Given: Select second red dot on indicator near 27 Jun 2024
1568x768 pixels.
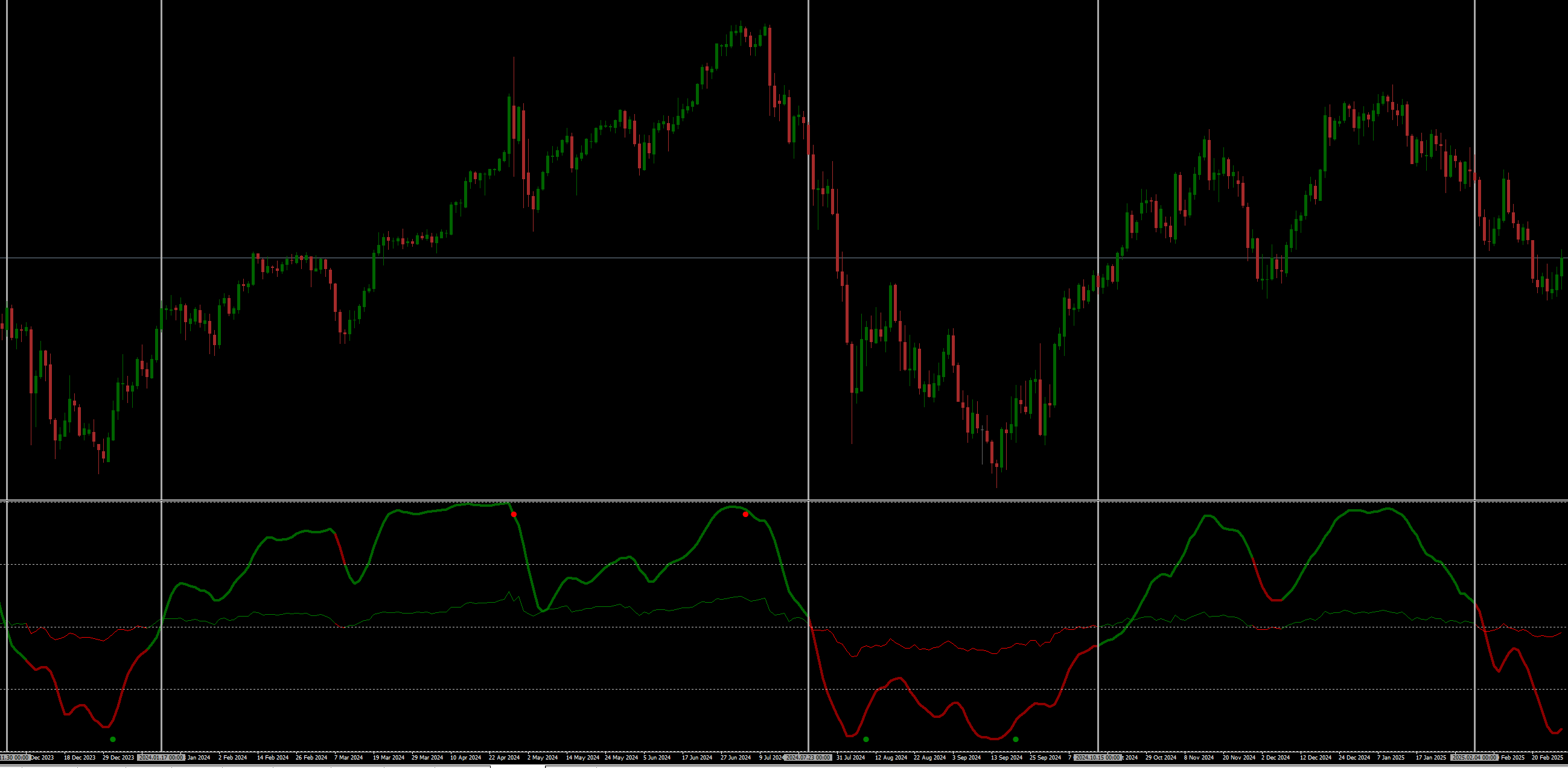Looking at the screenshot, I should pos(745,515).
